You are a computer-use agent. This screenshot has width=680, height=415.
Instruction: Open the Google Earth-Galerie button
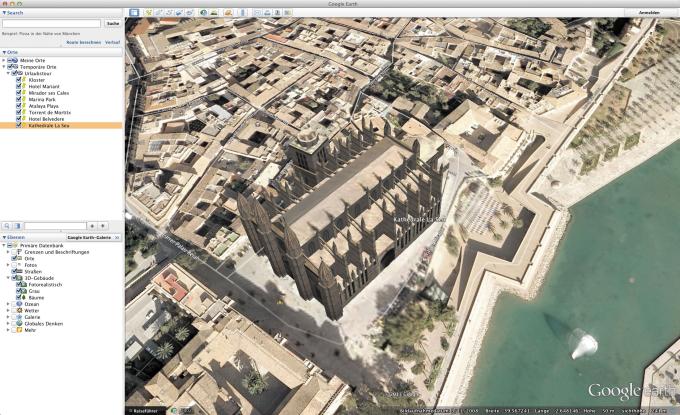[x=93, y=238]
